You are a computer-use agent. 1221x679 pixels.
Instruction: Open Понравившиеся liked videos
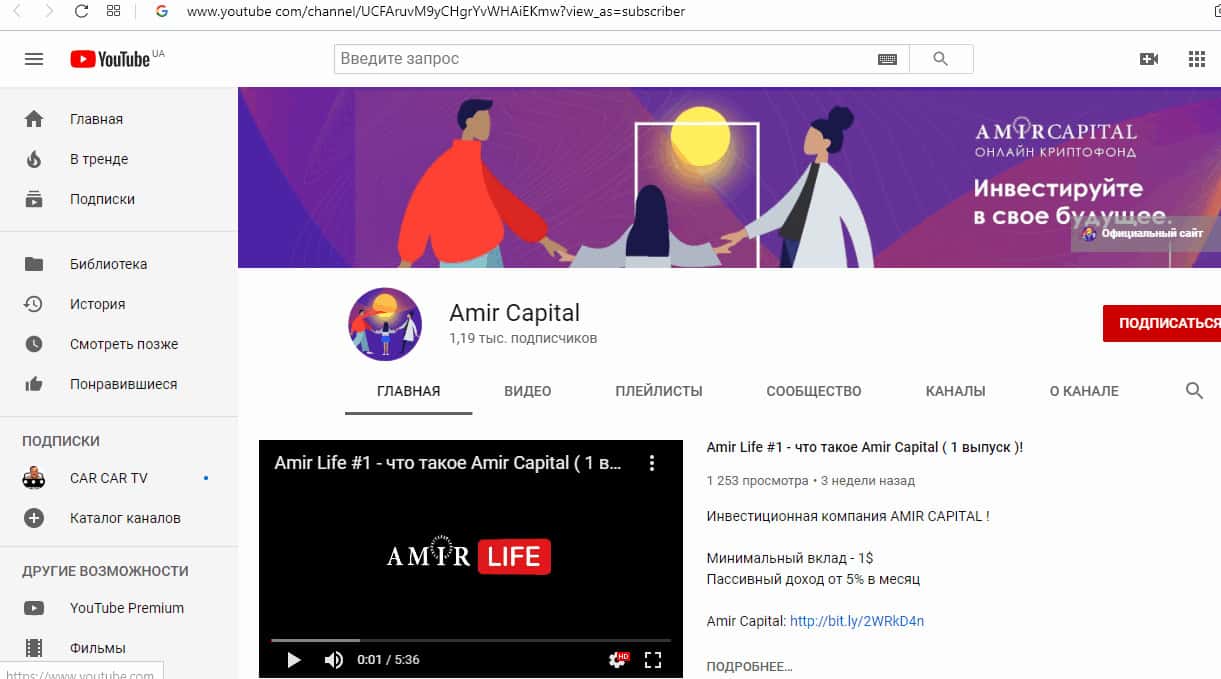(119, 384)
